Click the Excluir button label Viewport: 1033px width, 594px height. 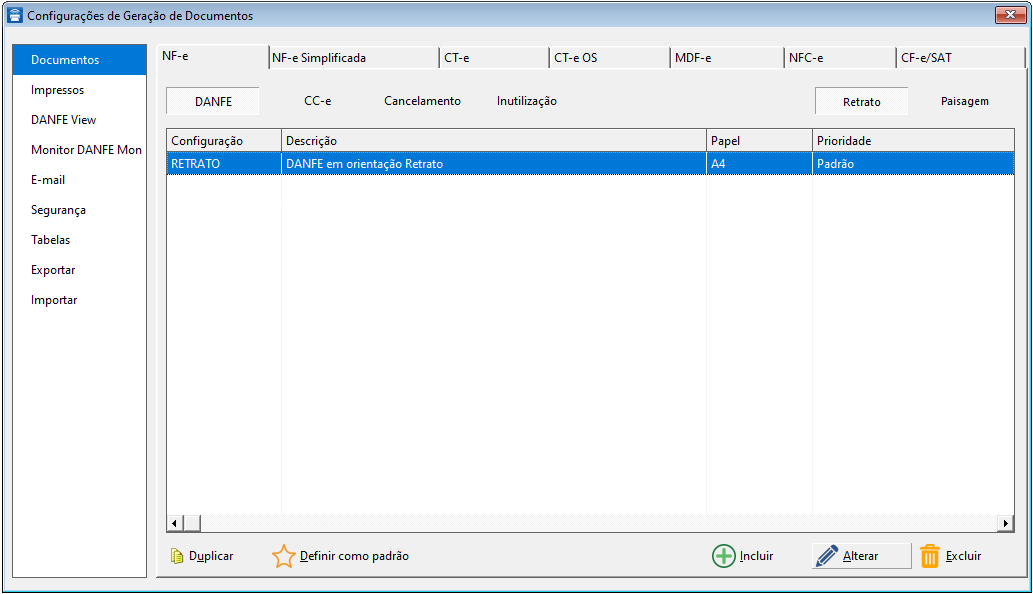coord(963,556)
